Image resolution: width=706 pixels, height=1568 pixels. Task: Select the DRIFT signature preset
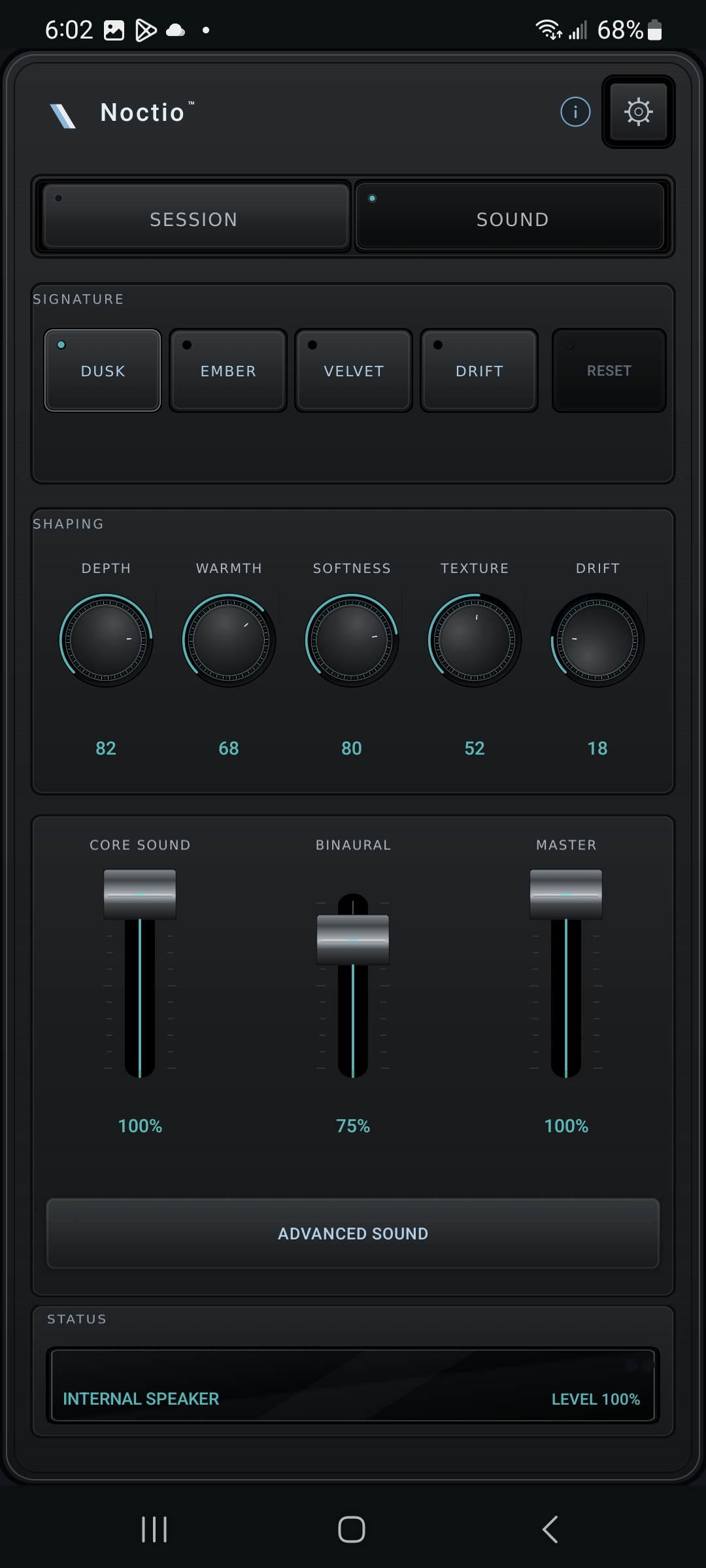click(479, 370)
